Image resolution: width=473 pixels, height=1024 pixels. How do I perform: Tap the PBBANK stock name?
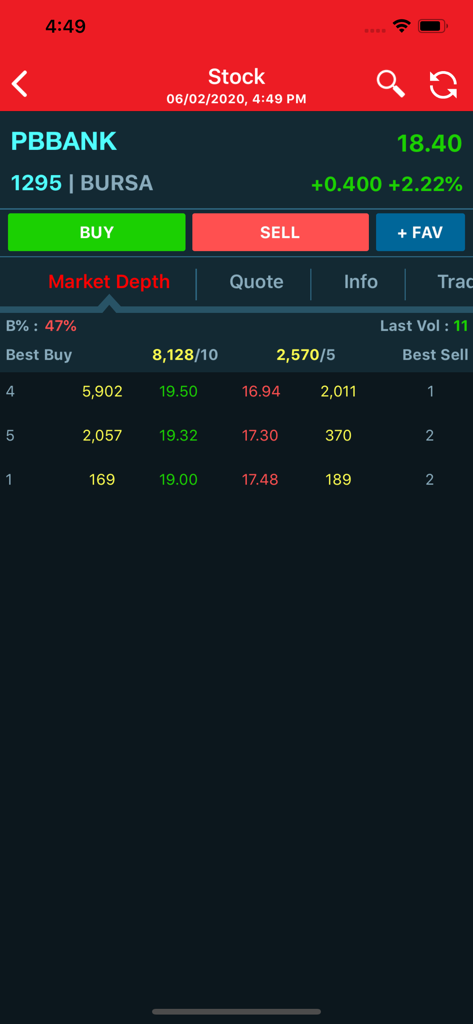coord(63,142)
